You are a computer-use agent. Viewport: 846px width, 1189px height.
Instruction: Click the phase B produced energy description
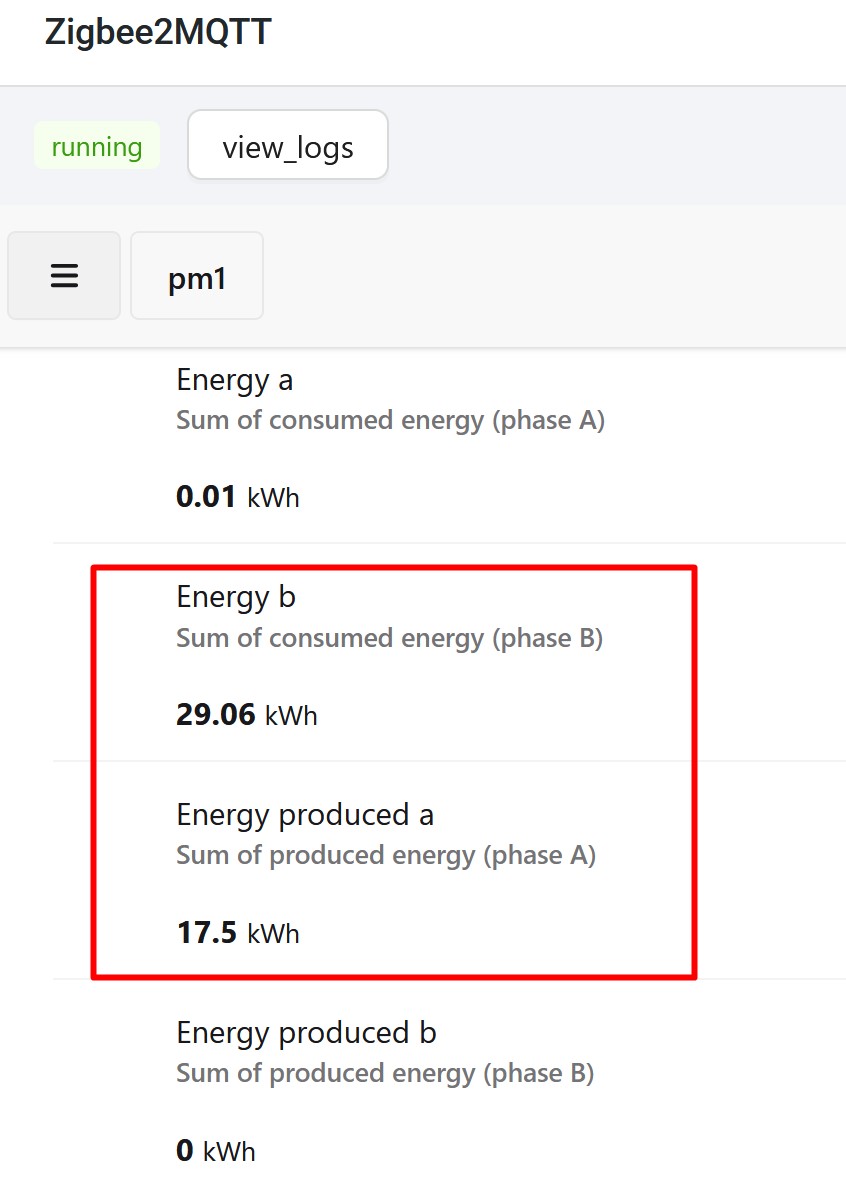pos(385,1074)
